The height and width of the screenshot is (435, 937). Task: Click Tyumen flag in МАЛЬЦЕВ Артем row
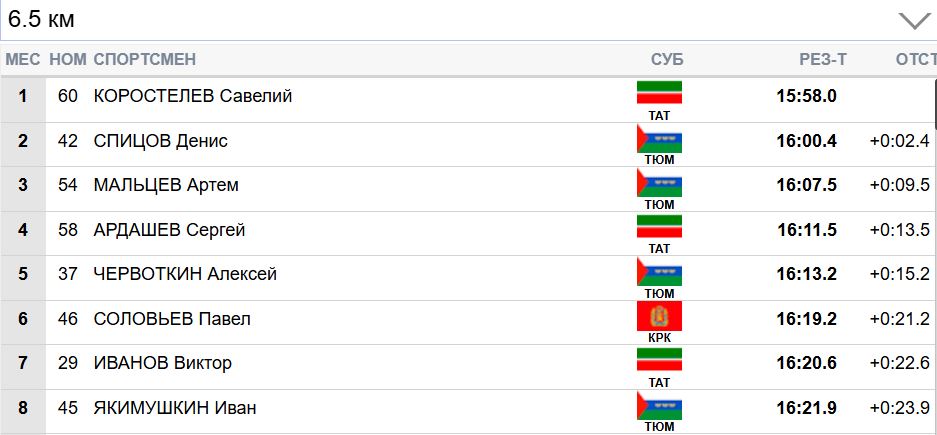click(659, 182)
